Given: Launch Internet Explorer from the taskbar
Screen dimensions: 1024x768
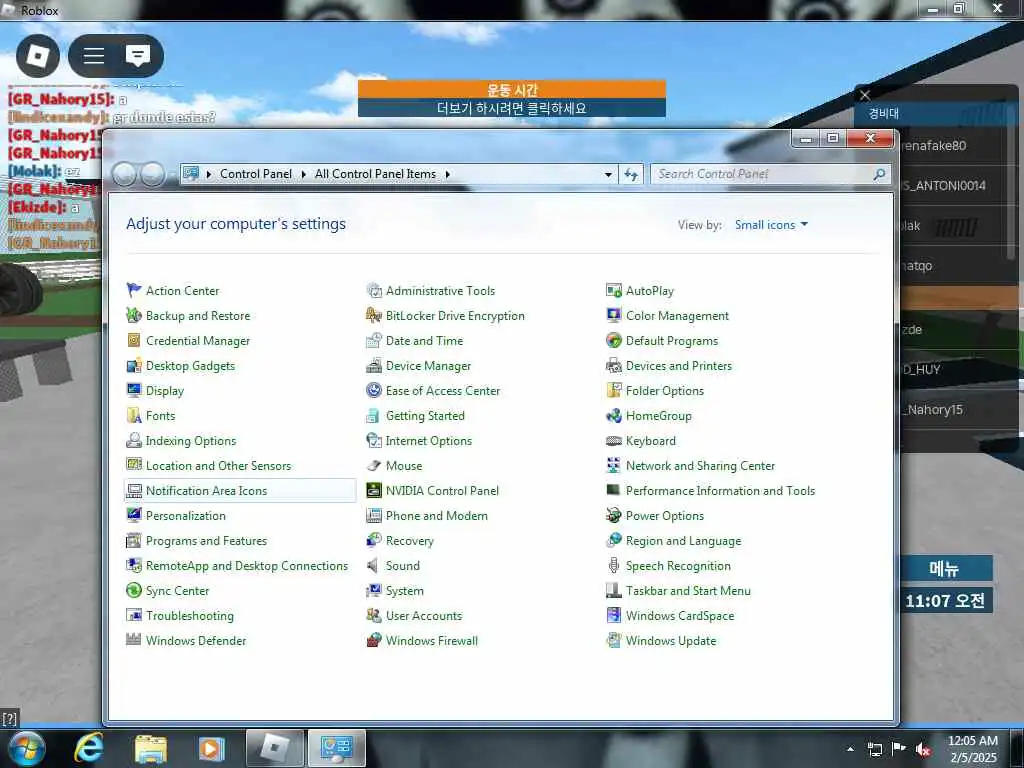Looking at the screenshot, I should [x=88, y=748].
